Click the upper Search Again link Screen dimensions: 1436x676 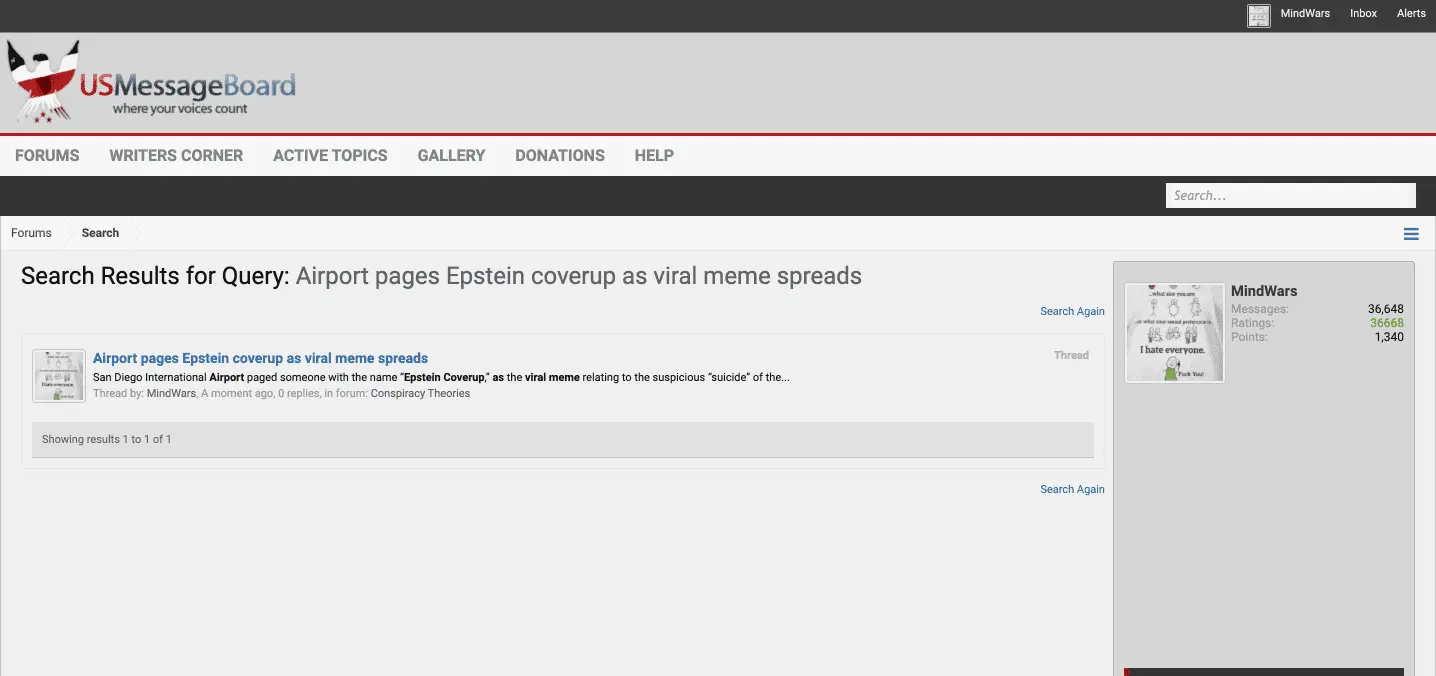pos(1072,312)
